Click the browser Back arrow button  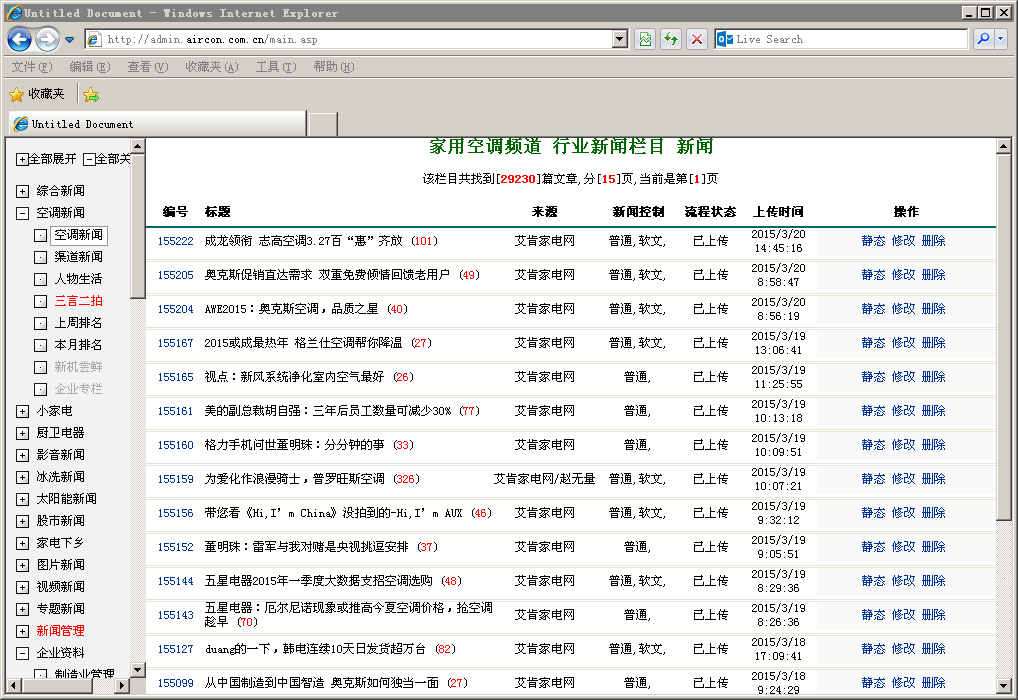tap(19, 40)
